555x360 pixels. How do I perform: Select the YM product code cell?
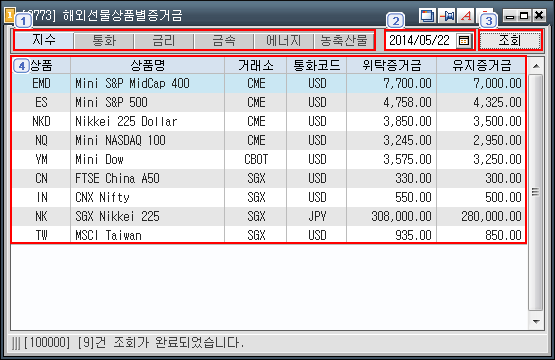[x=41, y=159]
